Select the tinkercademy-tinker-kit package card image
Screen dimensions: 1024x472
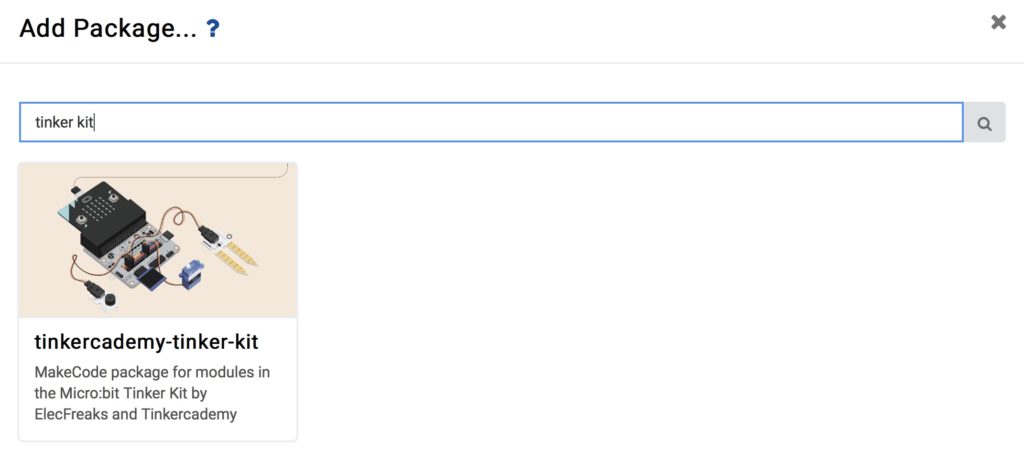tap(158, 240)
